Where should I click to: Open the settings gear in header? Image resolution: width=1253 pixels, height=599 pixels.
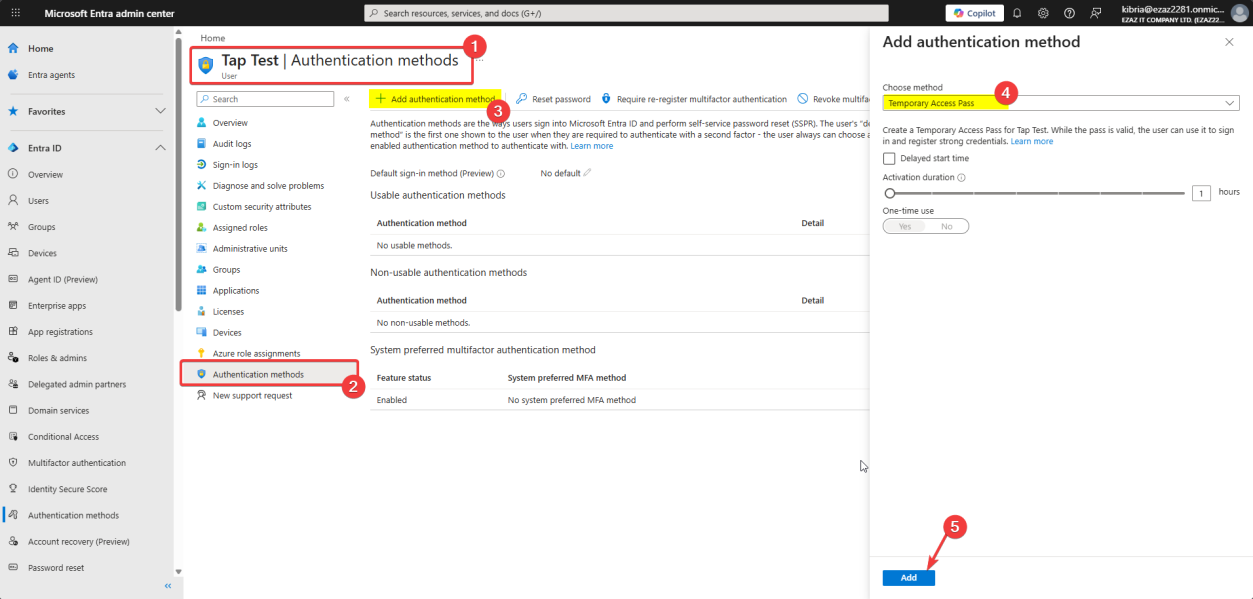click(x=1043, y=13)
